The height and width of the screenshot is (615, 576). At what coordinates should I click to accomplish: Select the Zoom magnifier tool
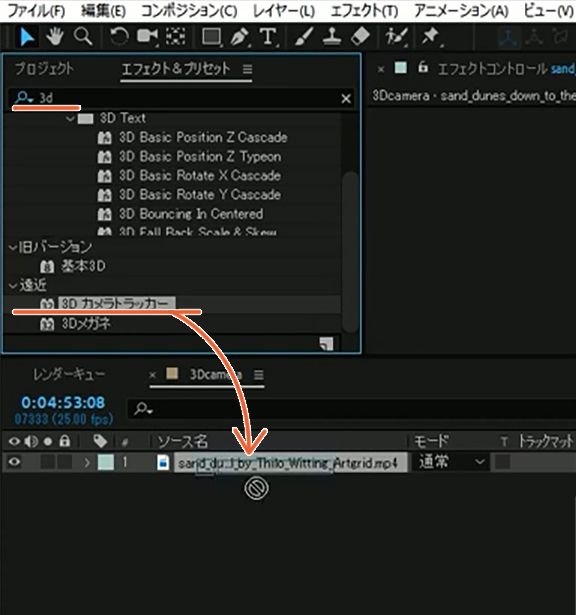tap(83, 37)
